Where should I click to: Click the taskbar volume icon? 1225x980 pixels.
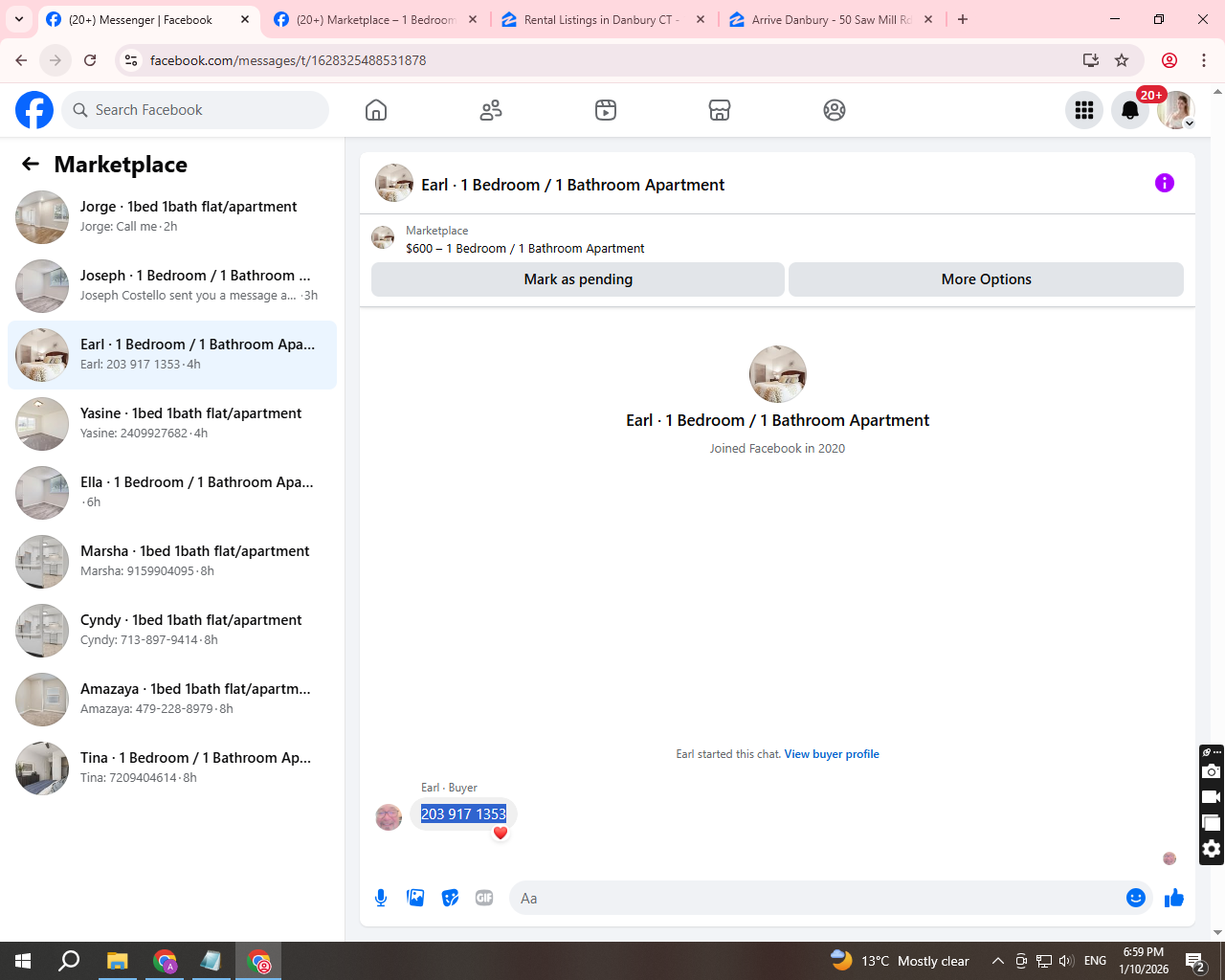tap(1066, 961)
